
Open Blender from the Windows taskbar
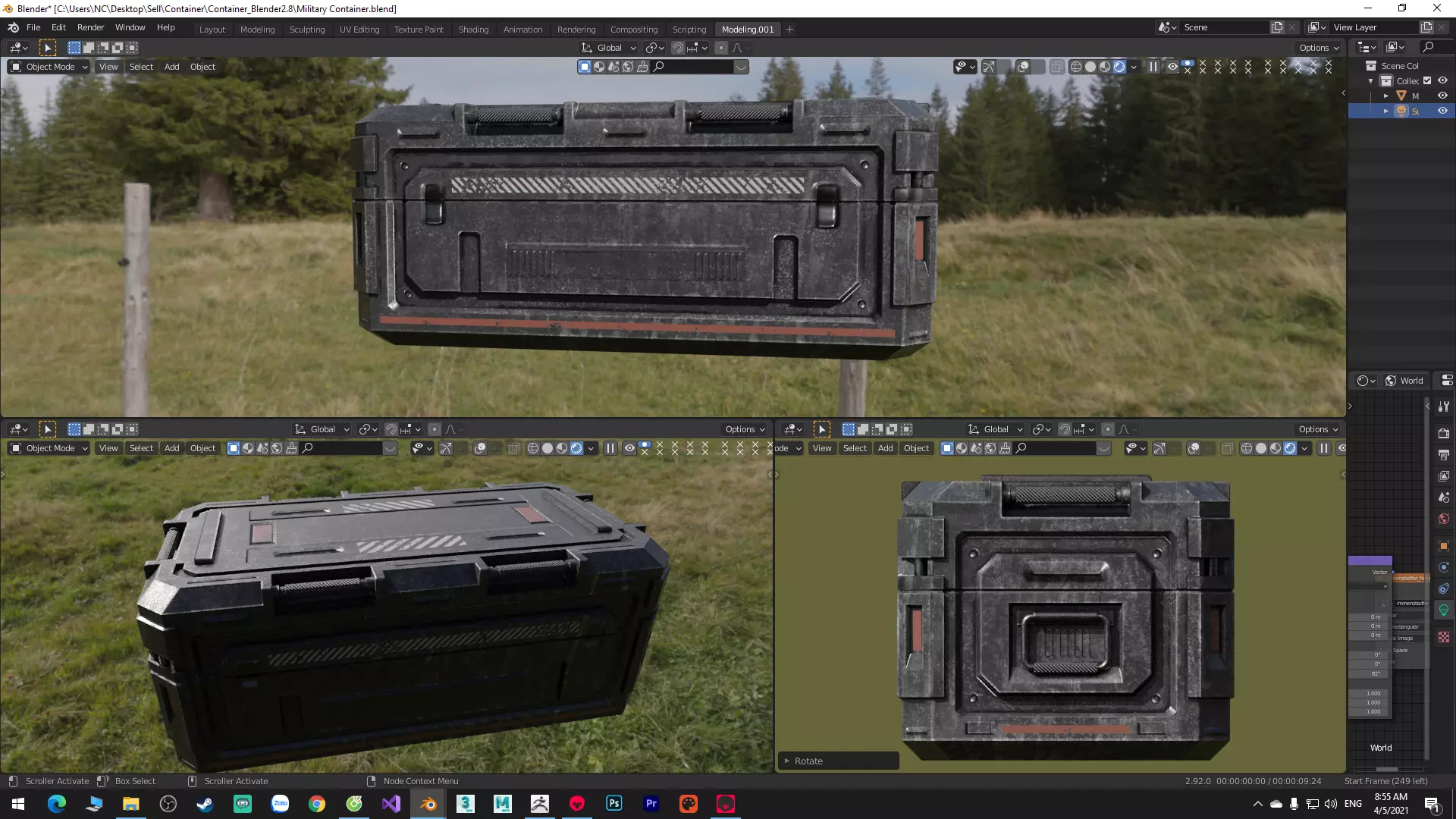pyautogui.click(x=428, y=804)
